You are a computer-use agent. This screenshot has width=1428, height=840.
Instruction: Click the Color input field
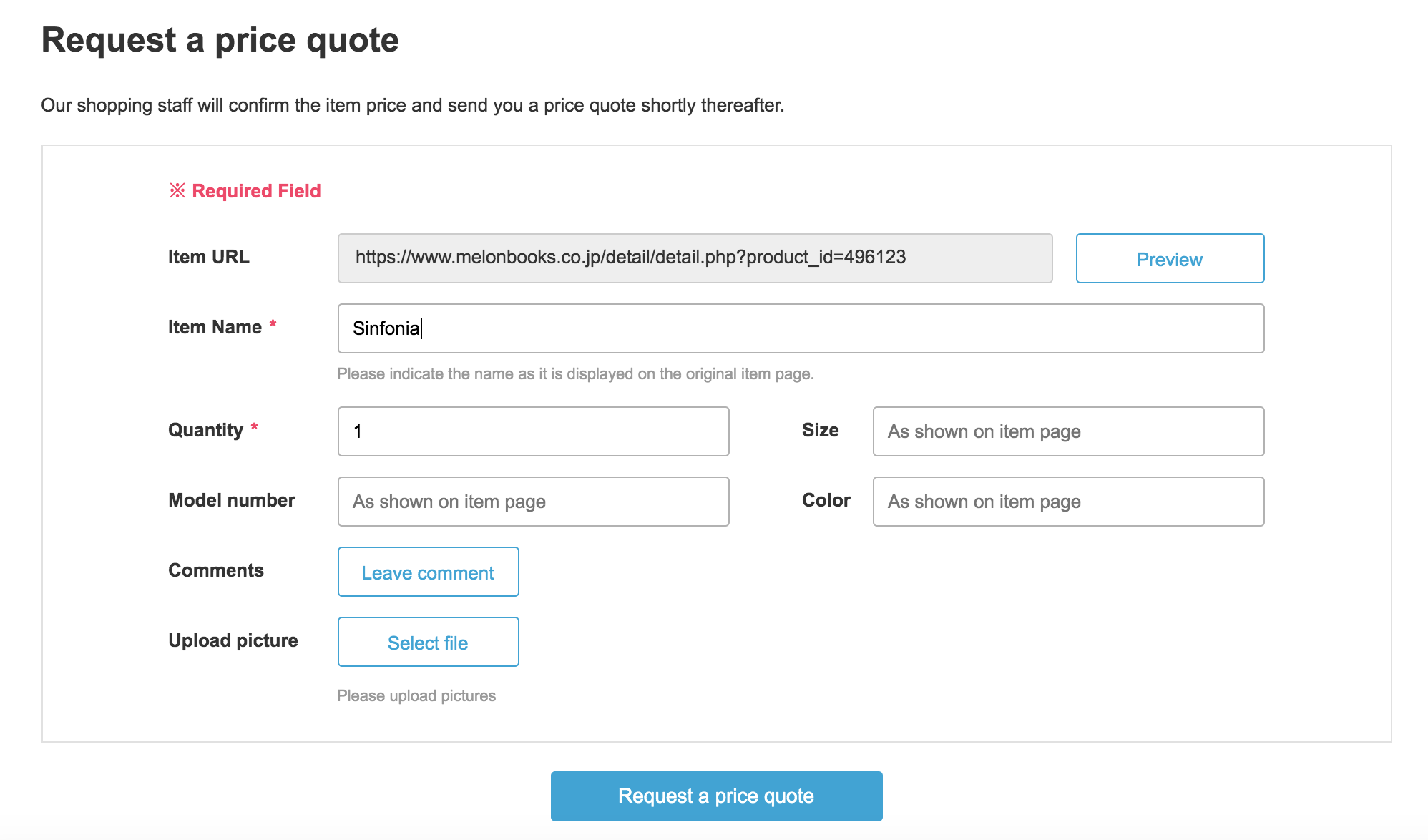pyautogui.click(x=1068, y=502)
